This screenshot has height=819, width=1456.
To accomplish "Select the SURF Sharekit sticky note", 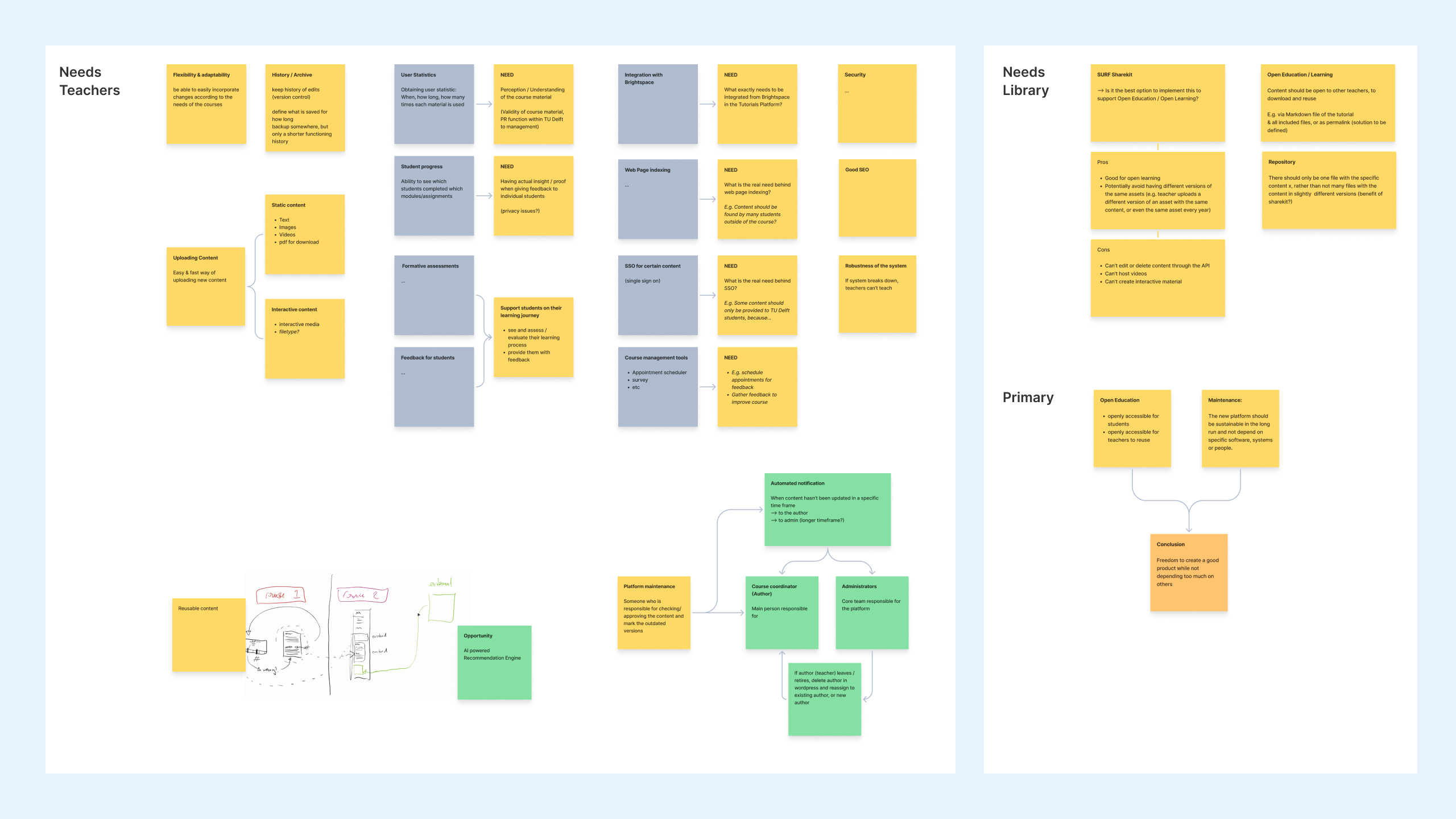I will [1157, 102].
